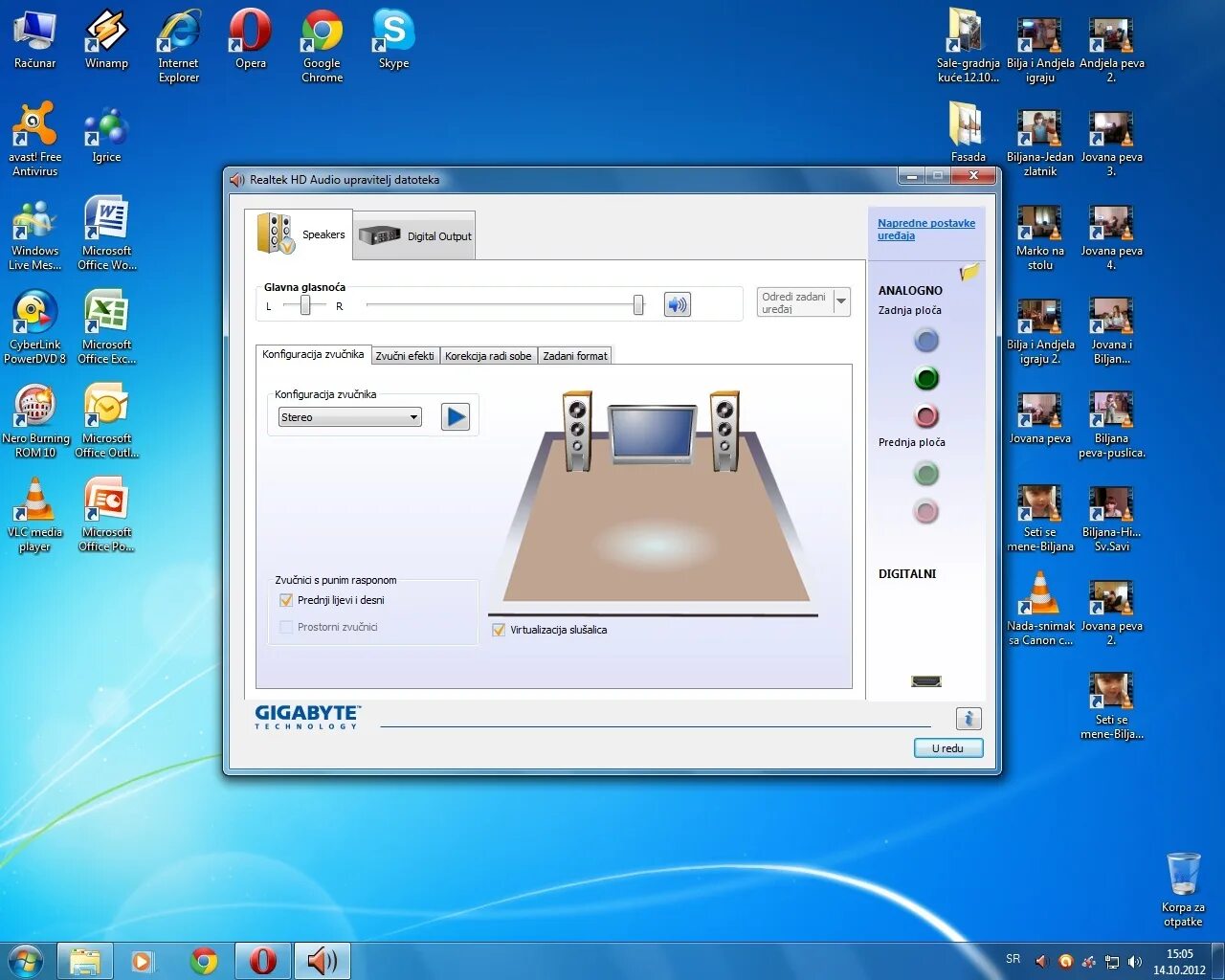
Task: Open VLC media player shortcut
Action: click(35, 515)
